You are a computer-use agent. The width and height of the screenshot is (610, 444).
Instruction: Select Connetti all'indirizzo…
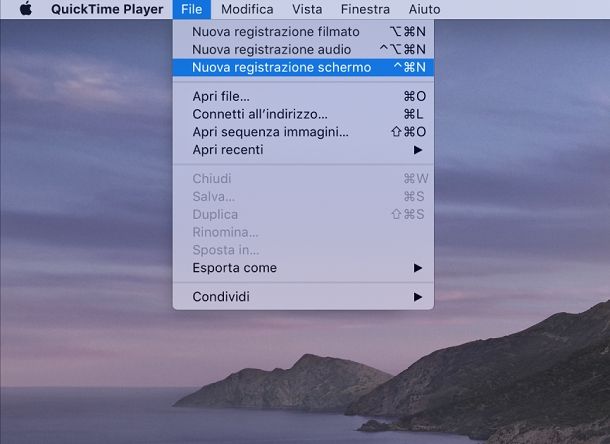(x=303, y=114)
